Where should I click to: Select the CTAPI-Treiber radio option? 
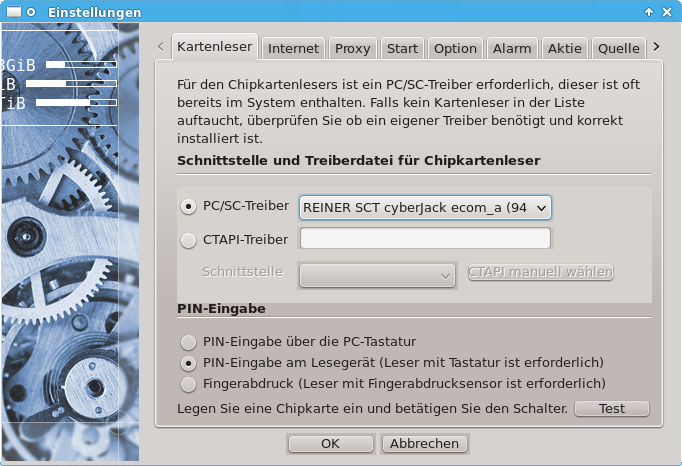[188, 239]
